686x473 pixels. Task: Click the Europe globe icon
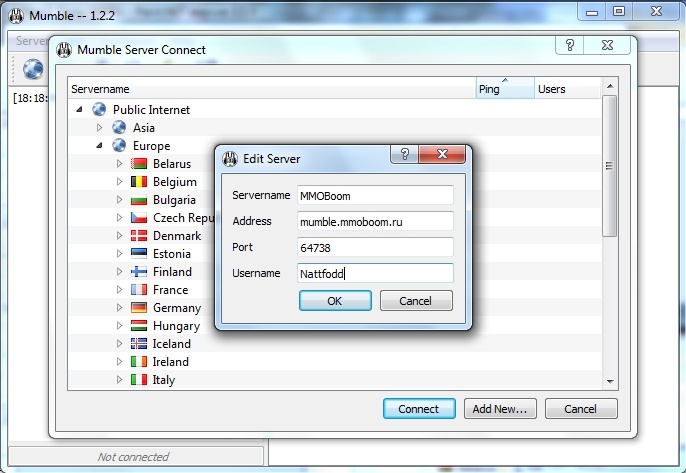point(119,145)
